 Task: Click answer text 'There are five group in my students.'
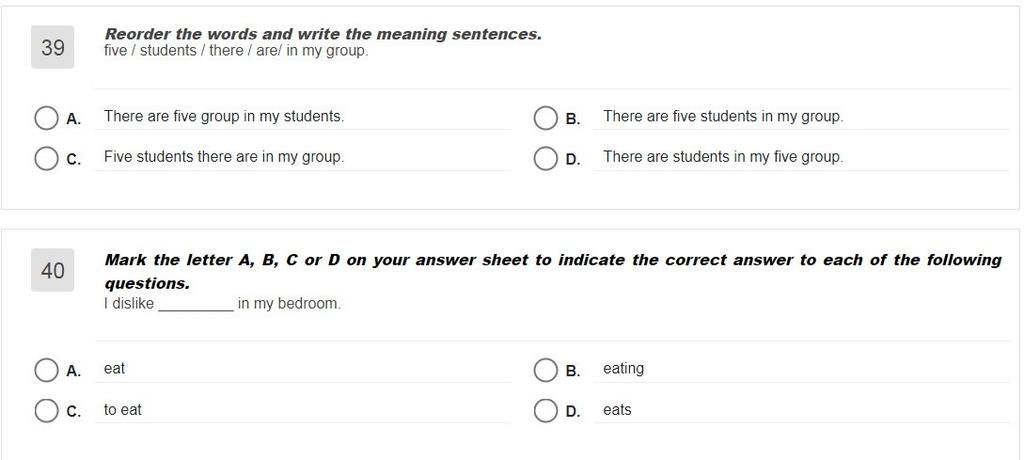[224, 116]
